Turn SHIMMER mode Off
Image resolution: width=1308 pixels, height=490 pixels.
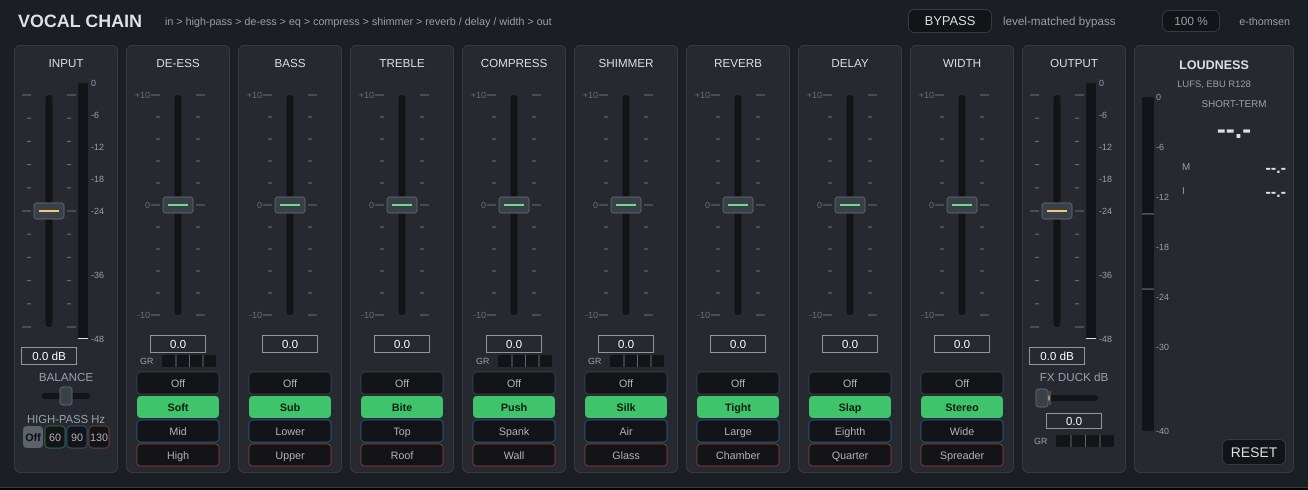(626, 383)
